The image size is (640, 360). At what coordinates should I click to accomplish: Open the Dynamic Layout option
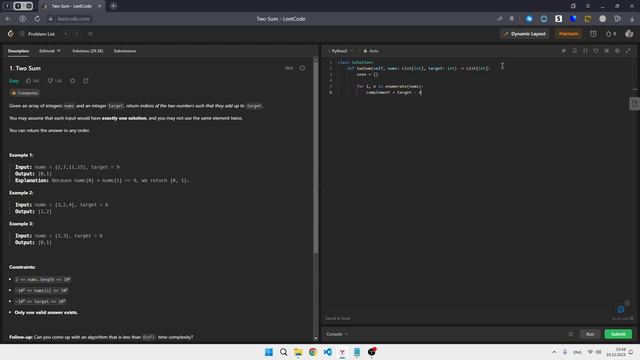coord(525,34)
